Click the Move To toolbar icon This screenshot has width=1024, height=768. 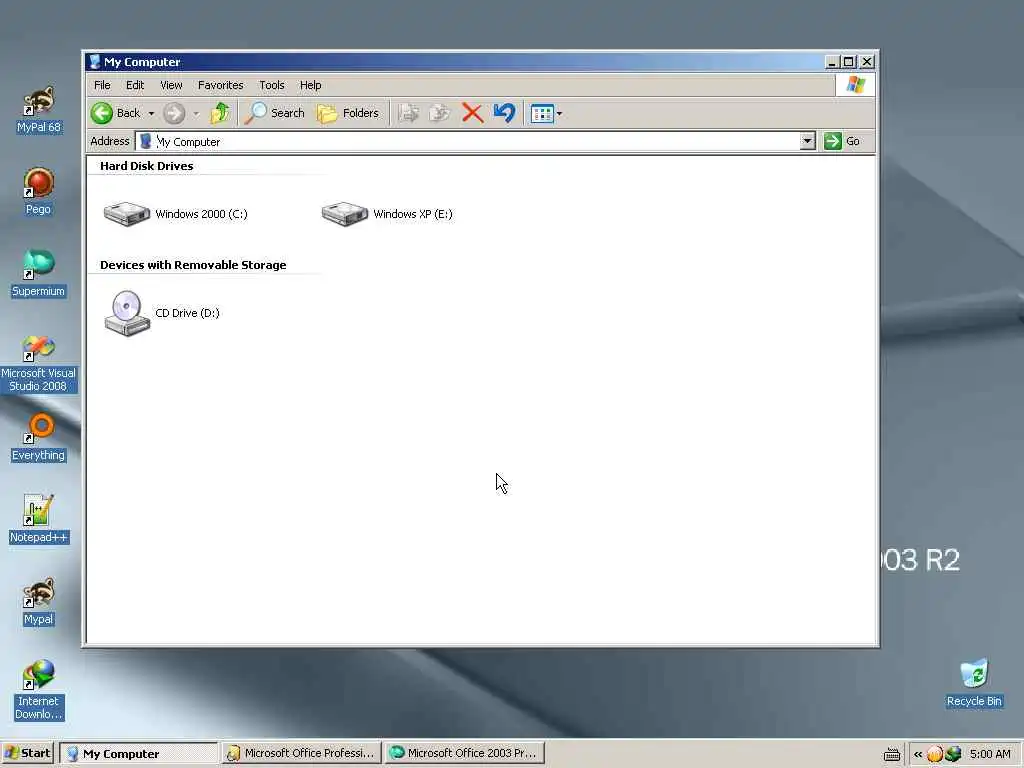coord(409,113)
